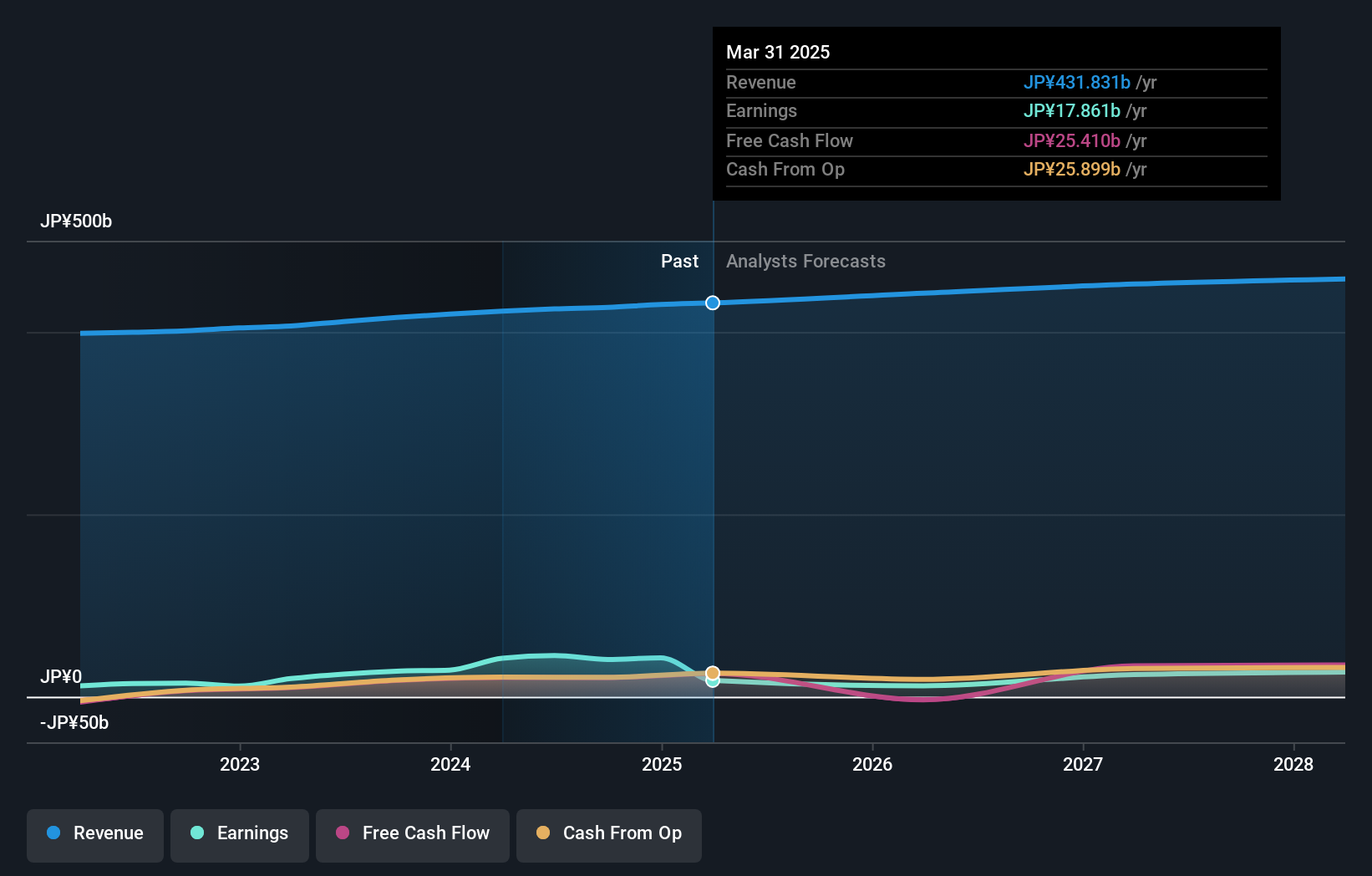Click the JP¥25.410b free cash flow value
This screenshot has height=876, width=1372.
pos(1072,140)
